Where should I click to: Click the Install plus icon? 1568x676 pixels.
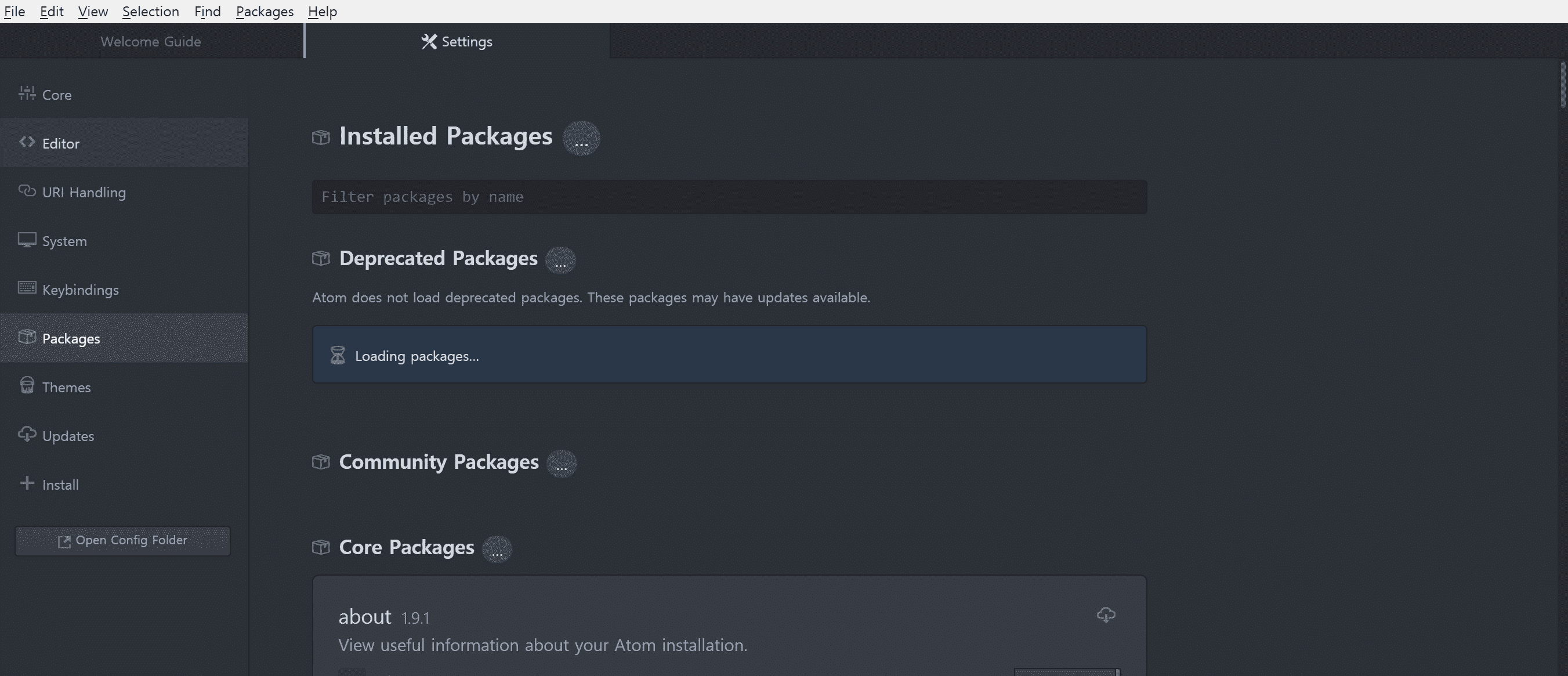[27, 483]
